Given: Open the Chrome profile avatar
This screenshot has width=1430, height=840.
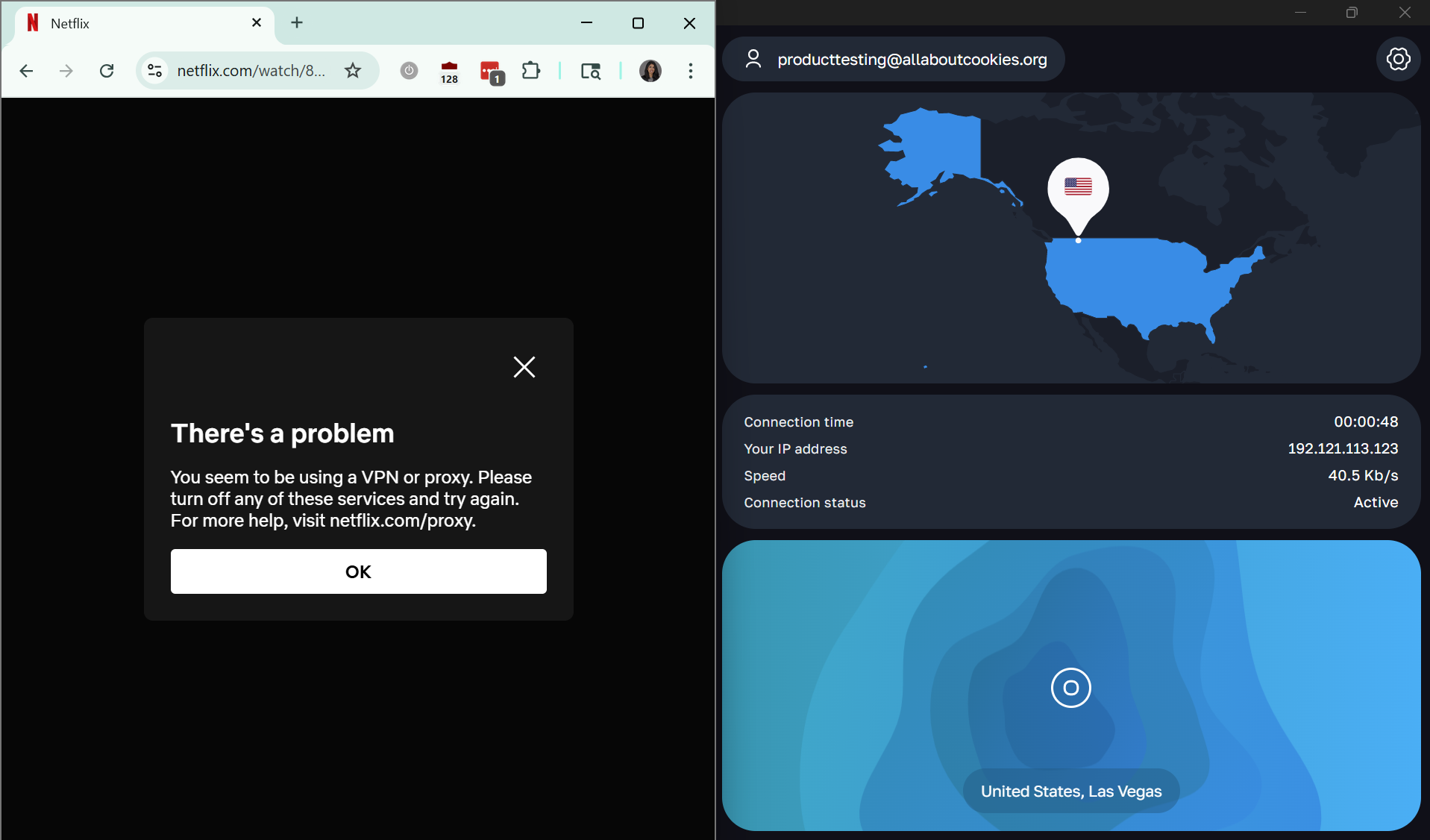Looking at the screenshot, I should pyautogui.click(x=650, y=71).
